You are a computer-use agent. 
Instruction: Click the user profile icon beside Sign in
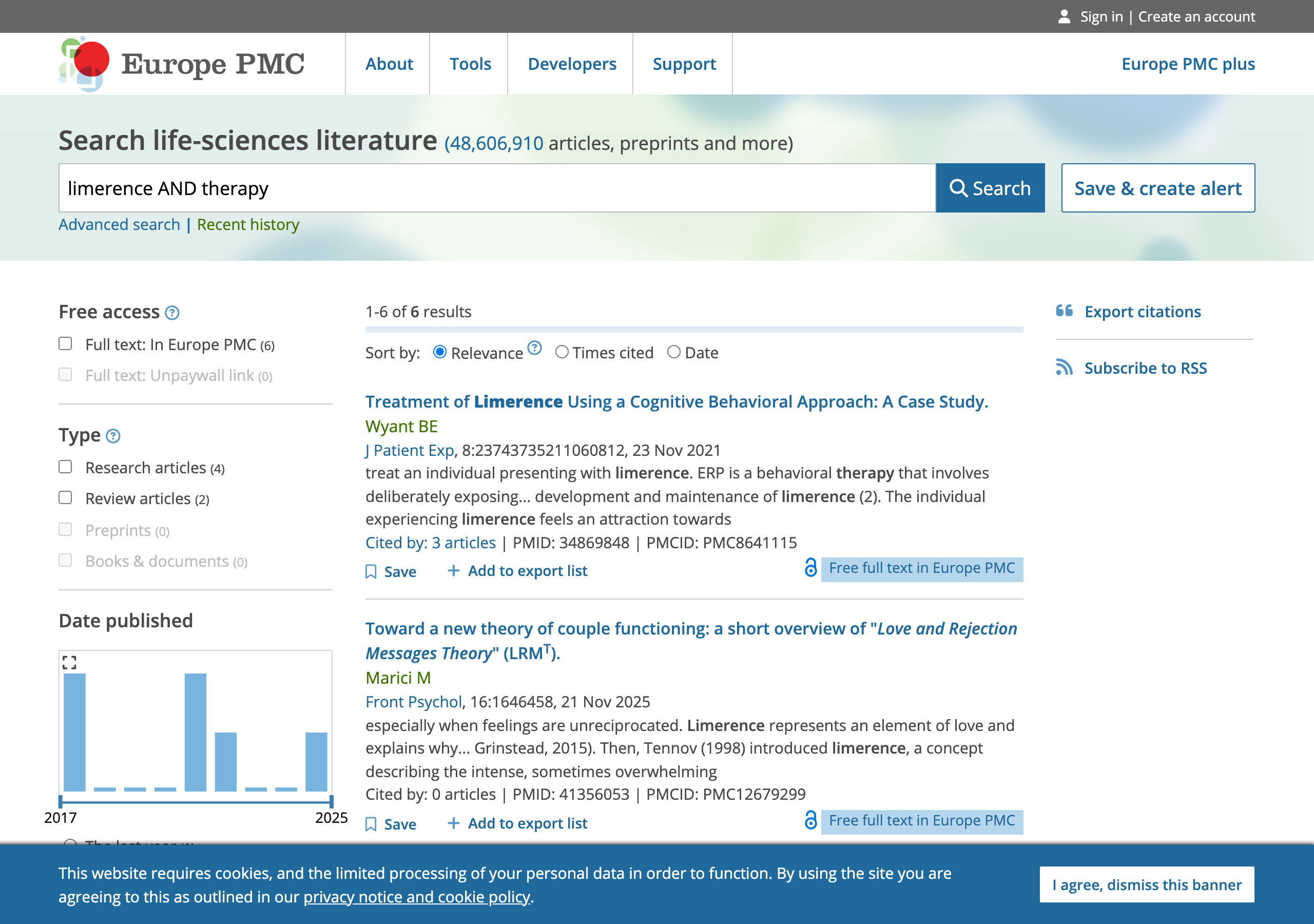point(1064,16)
